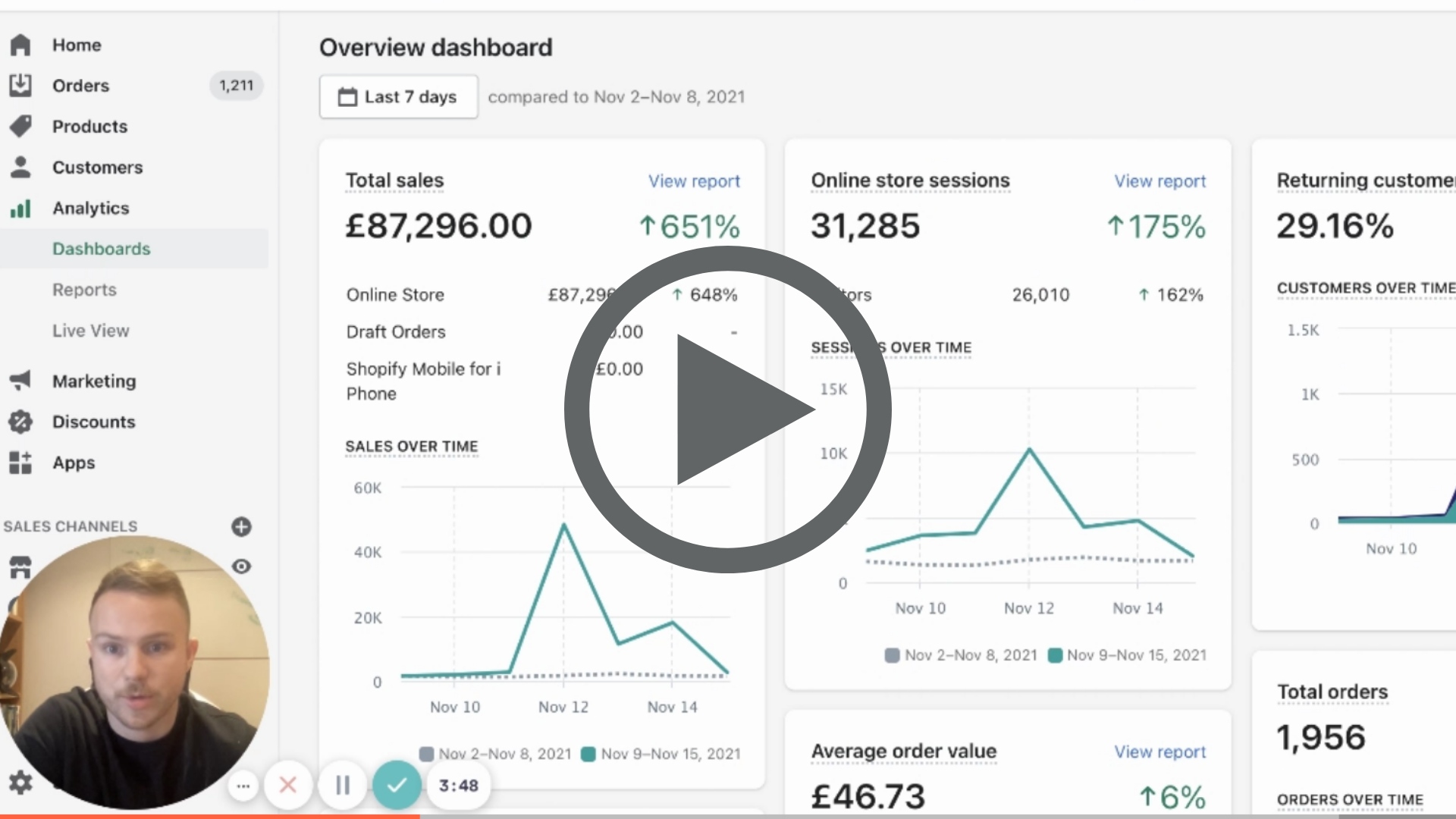Click the 3:48 recording timer
The width and height of the screenshot is (1456, 819).
point(459,786)
